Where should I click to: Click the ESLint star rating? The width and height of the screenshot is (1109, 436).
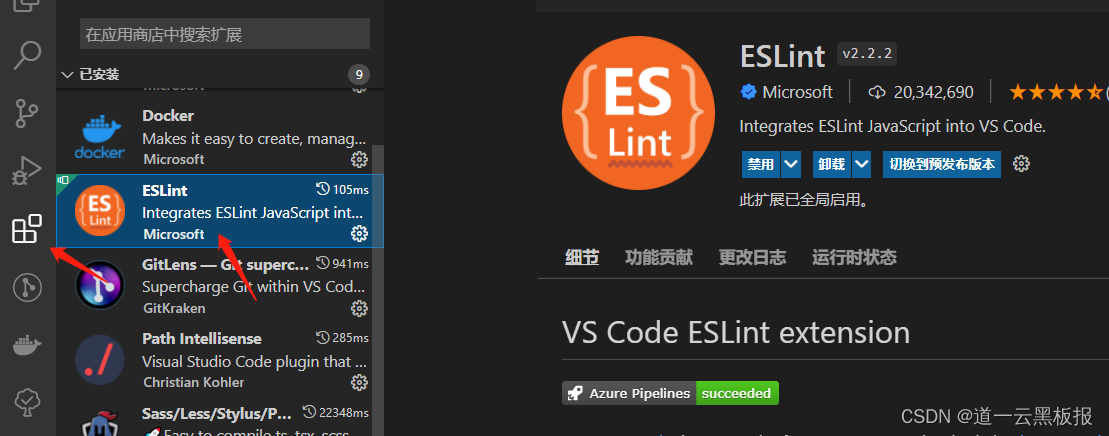1055,92
